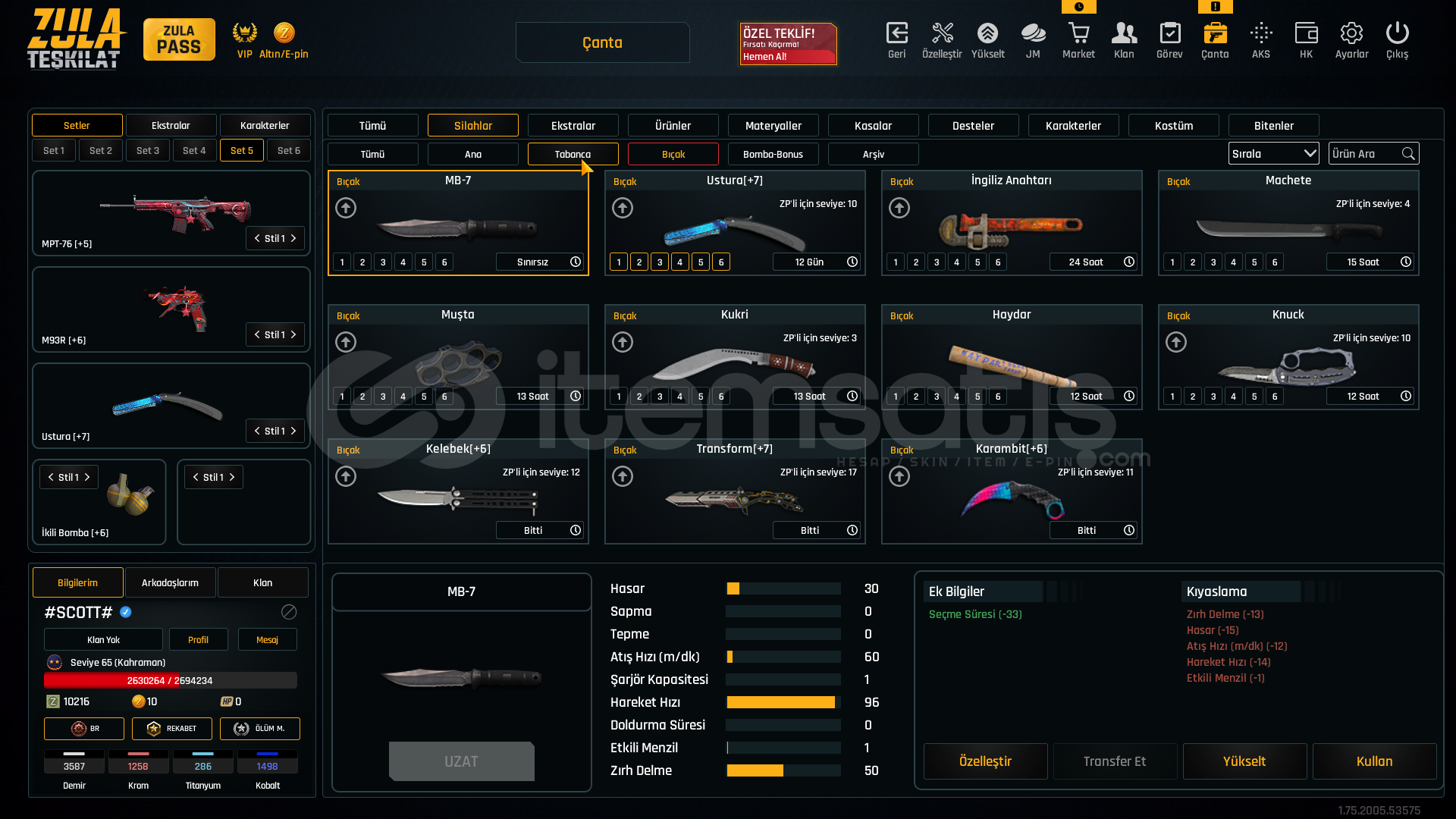Next style arrow for M93R [+6]
This screenshot has width=1456, height=819.
(x=293, y=334)
